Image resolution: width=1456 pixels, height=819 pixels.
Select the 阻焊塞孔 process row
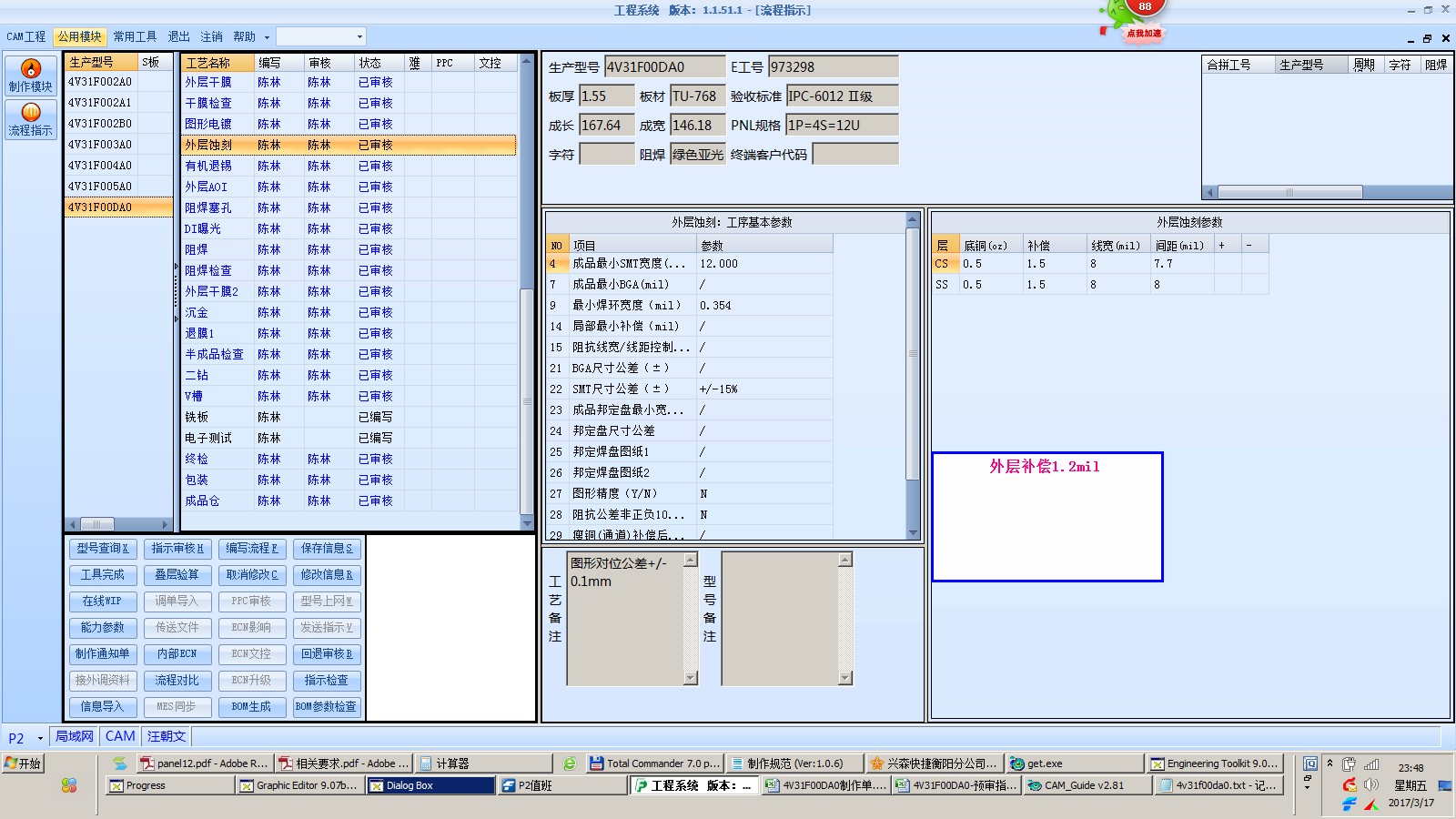pos(350,208)
